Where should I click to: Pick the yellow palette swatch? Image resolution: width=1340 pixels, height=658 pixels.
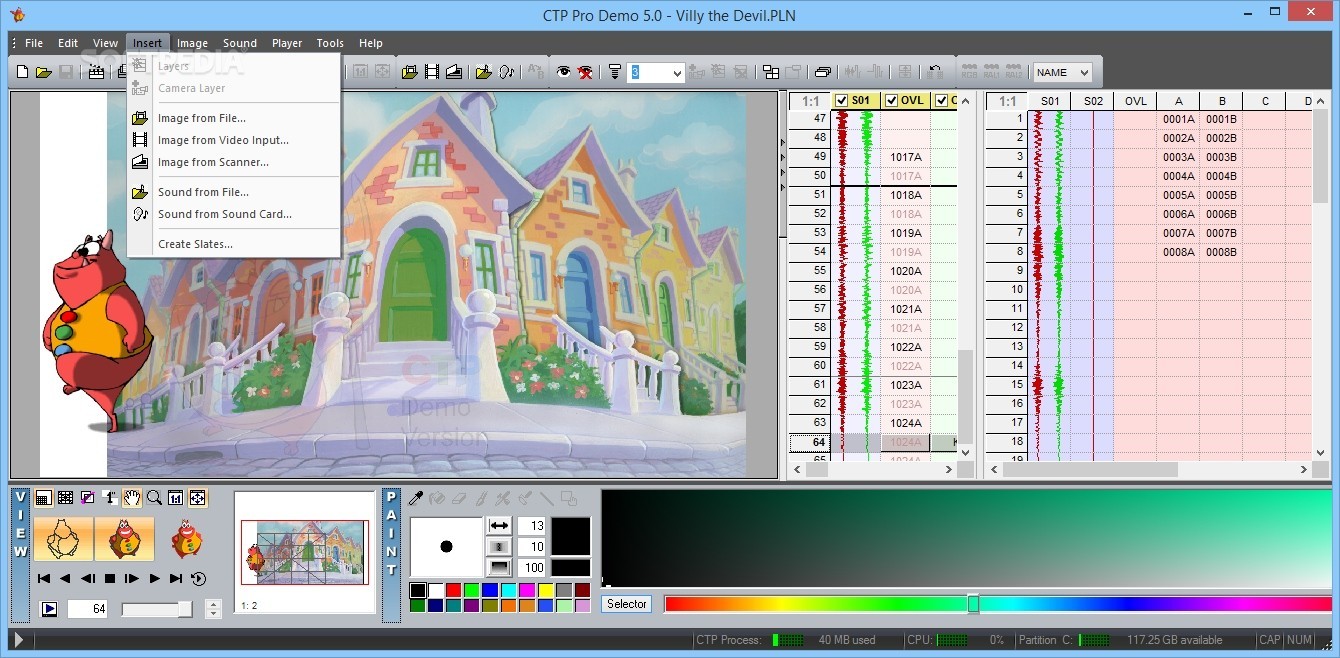click(546, 590)
